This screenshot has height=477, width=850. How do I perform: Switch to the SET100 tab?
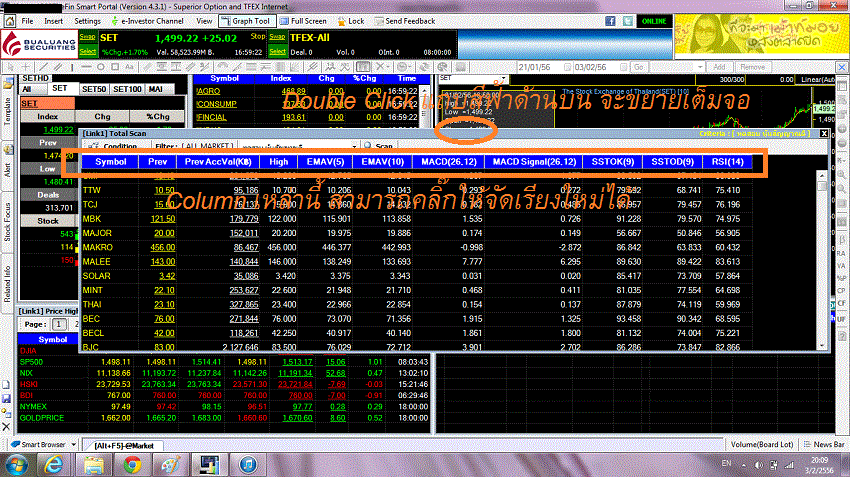tap(127, 89)
